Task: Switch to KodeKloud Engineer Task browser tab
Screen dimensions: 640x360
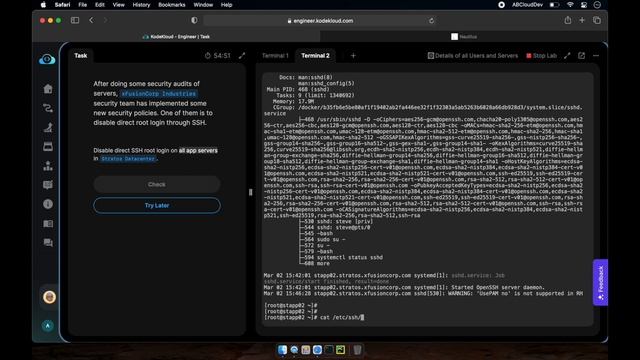Action: (x=176, y=37)
